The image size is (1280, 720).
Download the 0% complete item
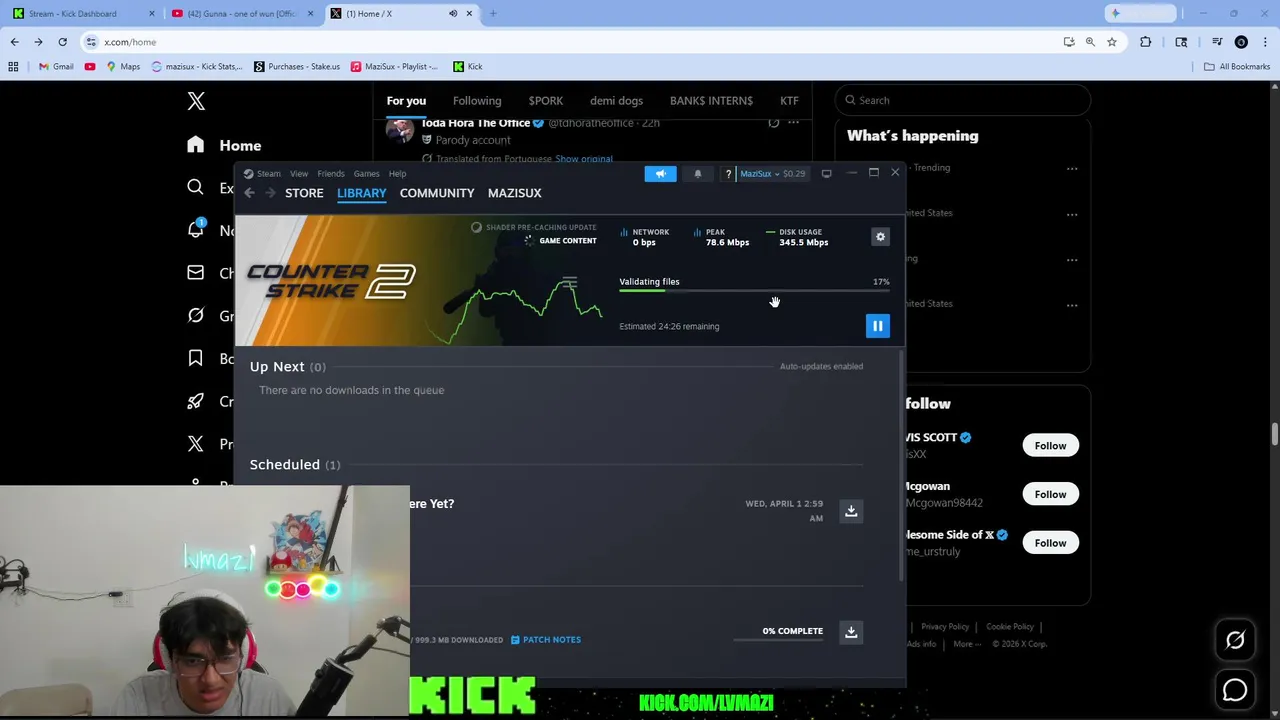point(851,632)
